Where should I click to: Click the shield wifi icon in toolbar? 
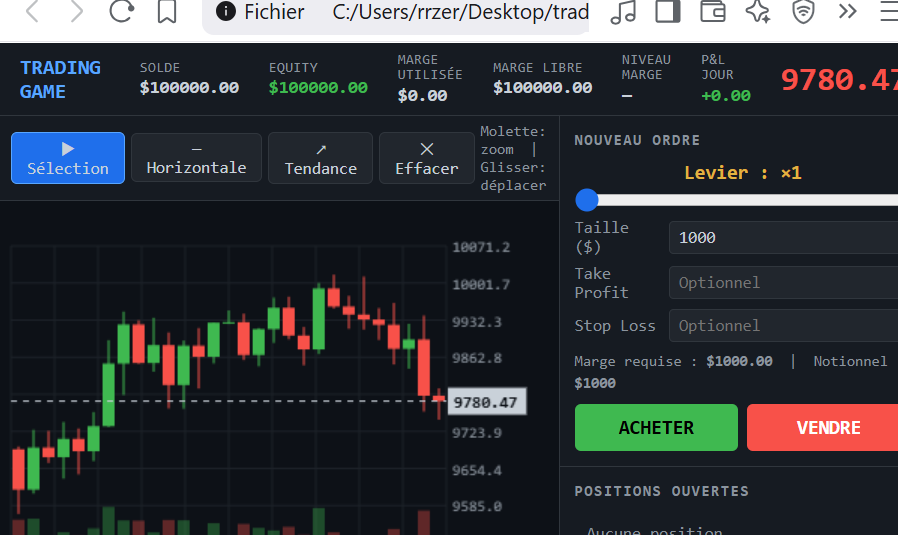click(x=802, y=12)
